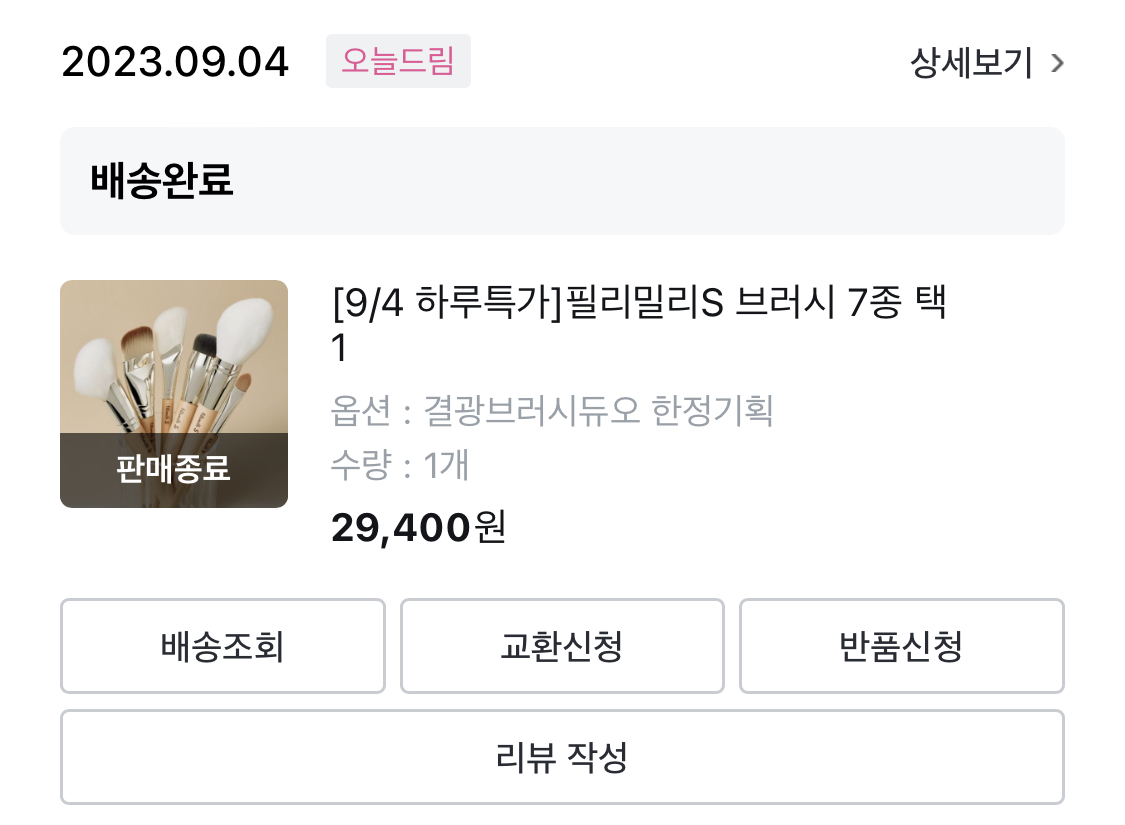Viewport: 1125px width, 825px height.
Task: Click the 결광브러시듀오 한정기획 option text
Action: (x=598, y=411)
